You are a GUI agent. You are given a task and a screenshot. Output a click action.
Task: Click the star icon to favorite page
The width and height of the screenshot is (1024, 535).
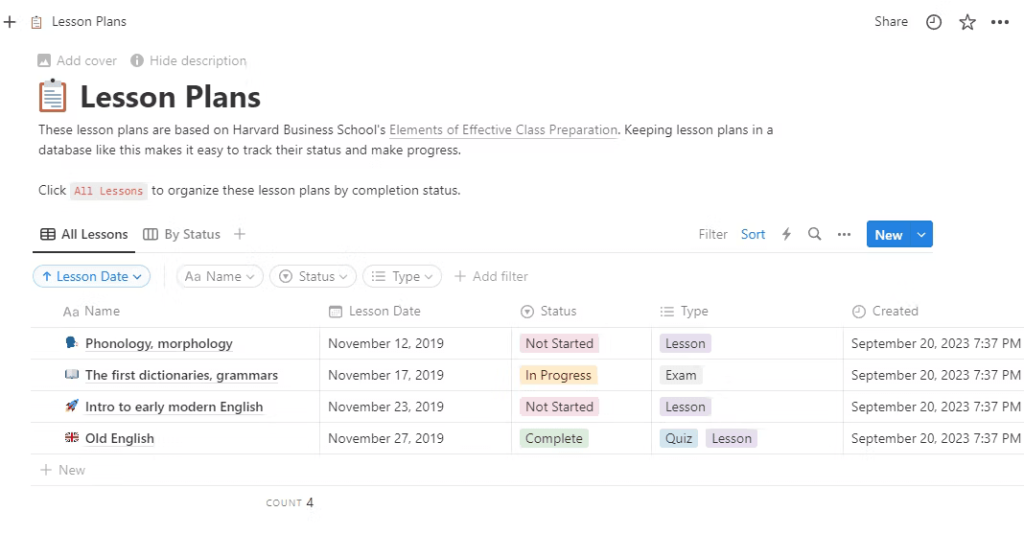pyautogui.click(x=967, y=22)
